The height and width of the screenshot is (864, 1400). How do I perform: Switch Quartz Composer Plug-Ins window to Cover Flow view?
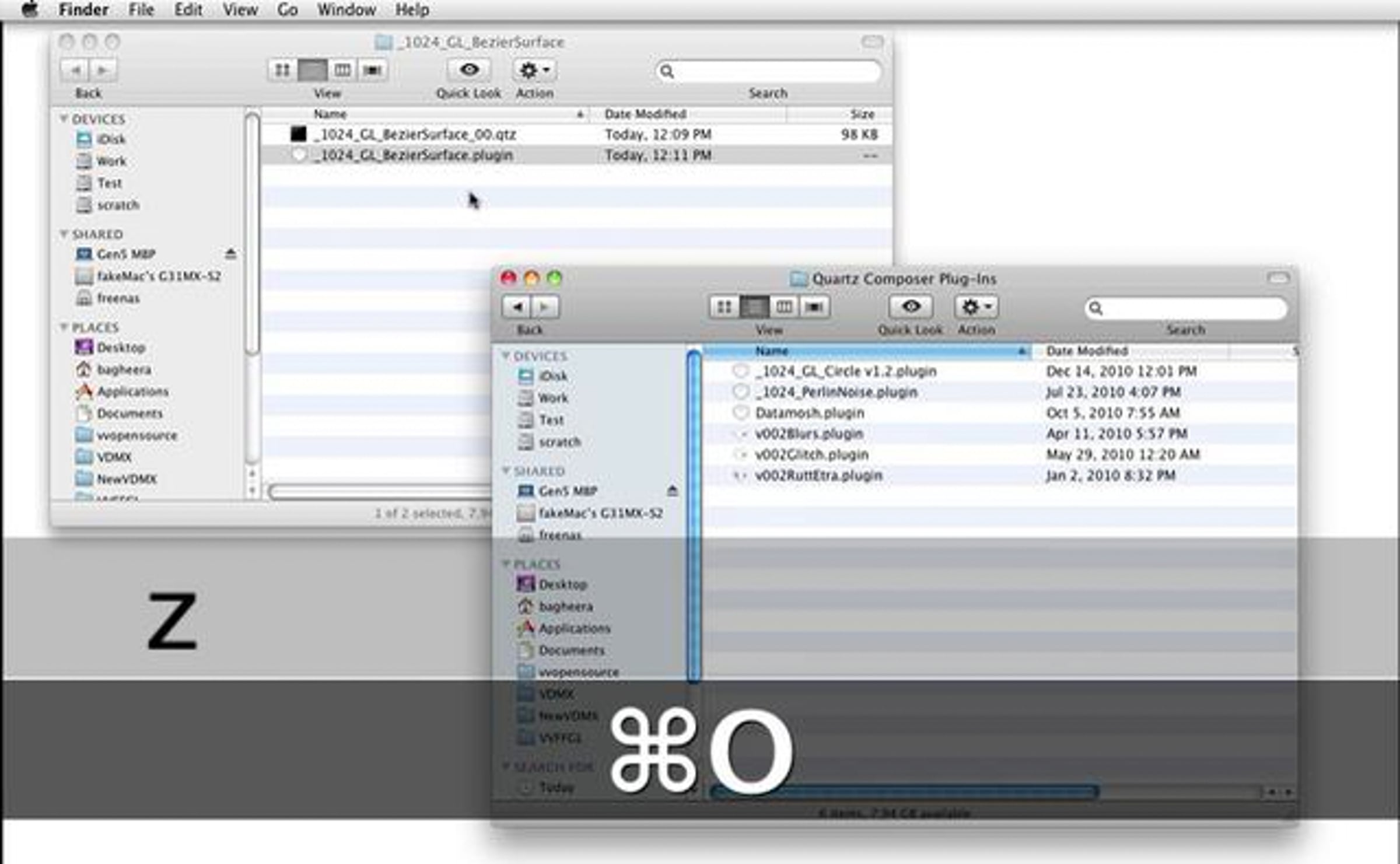(x=814, y=307)
